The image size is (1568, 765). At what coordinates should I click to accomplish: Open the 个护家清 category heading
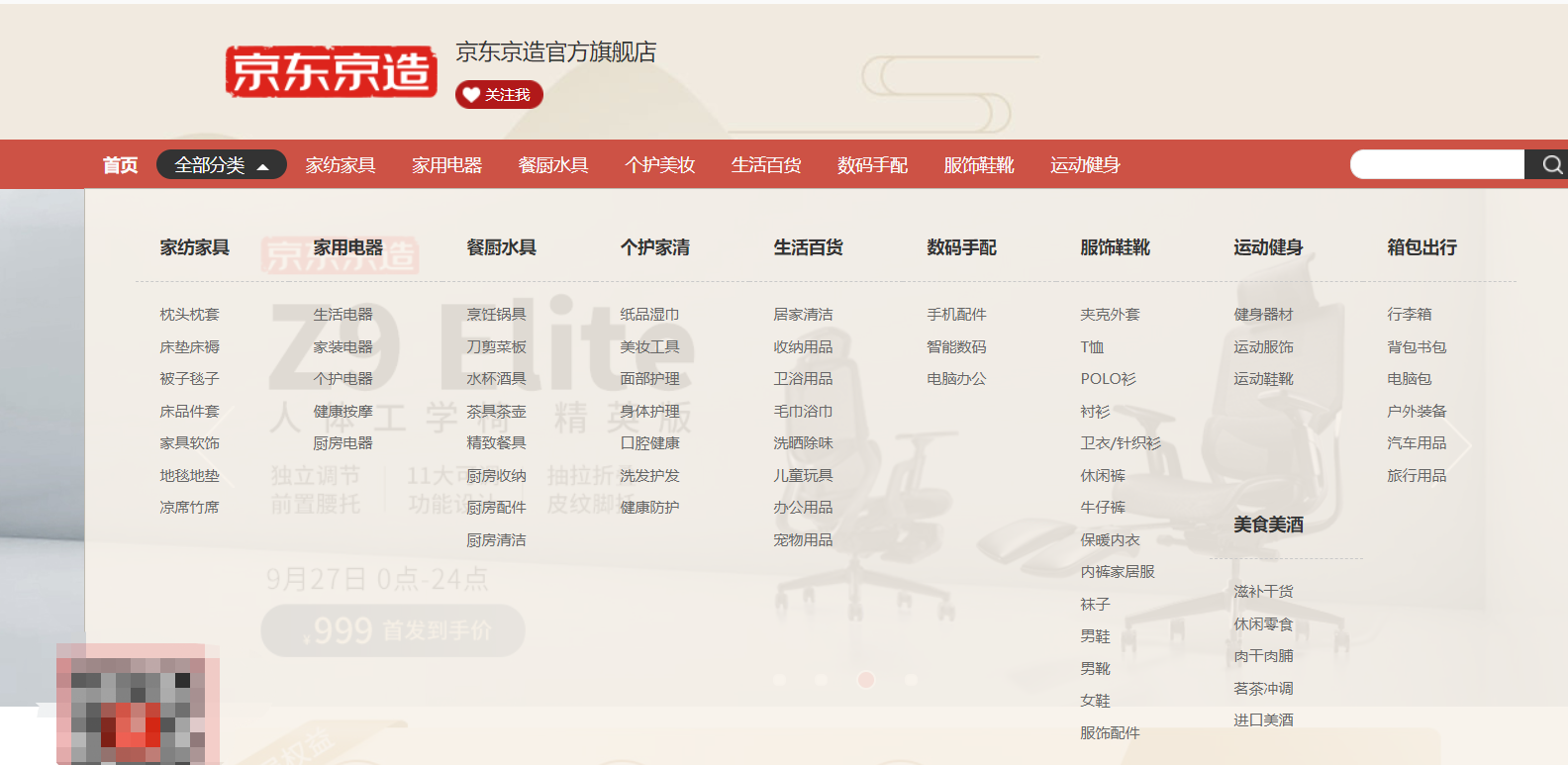click(655, 247)
